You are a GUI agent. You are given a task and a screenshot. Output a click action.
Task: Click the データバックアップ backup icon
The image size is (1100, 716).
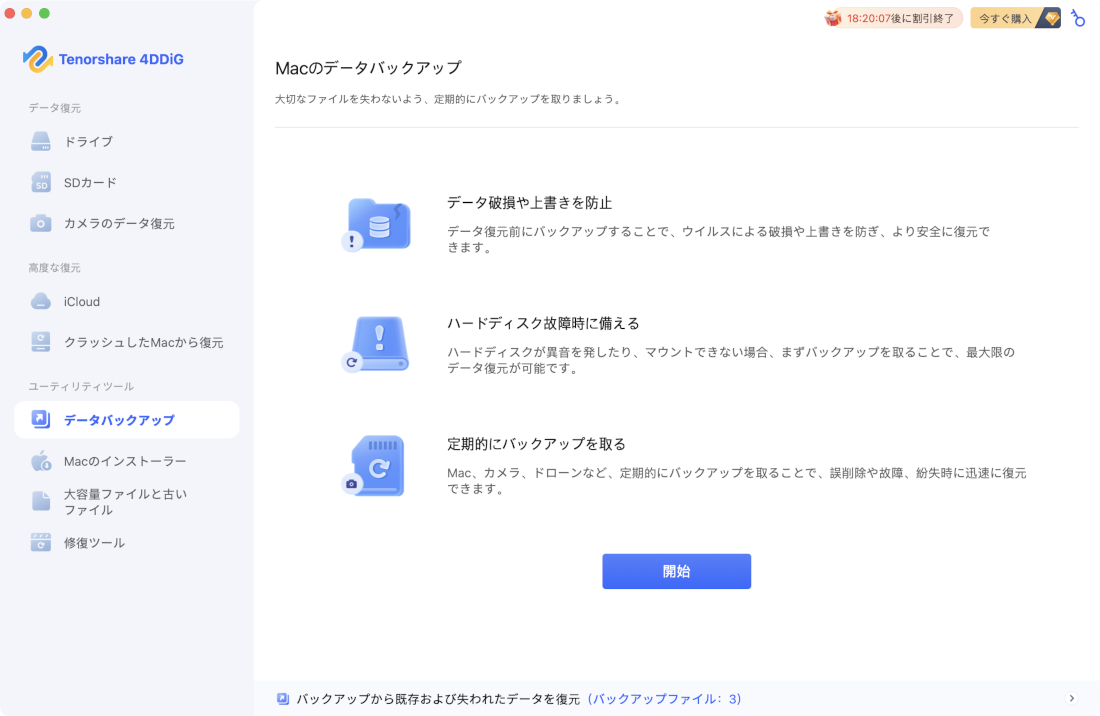click(41, 419)
